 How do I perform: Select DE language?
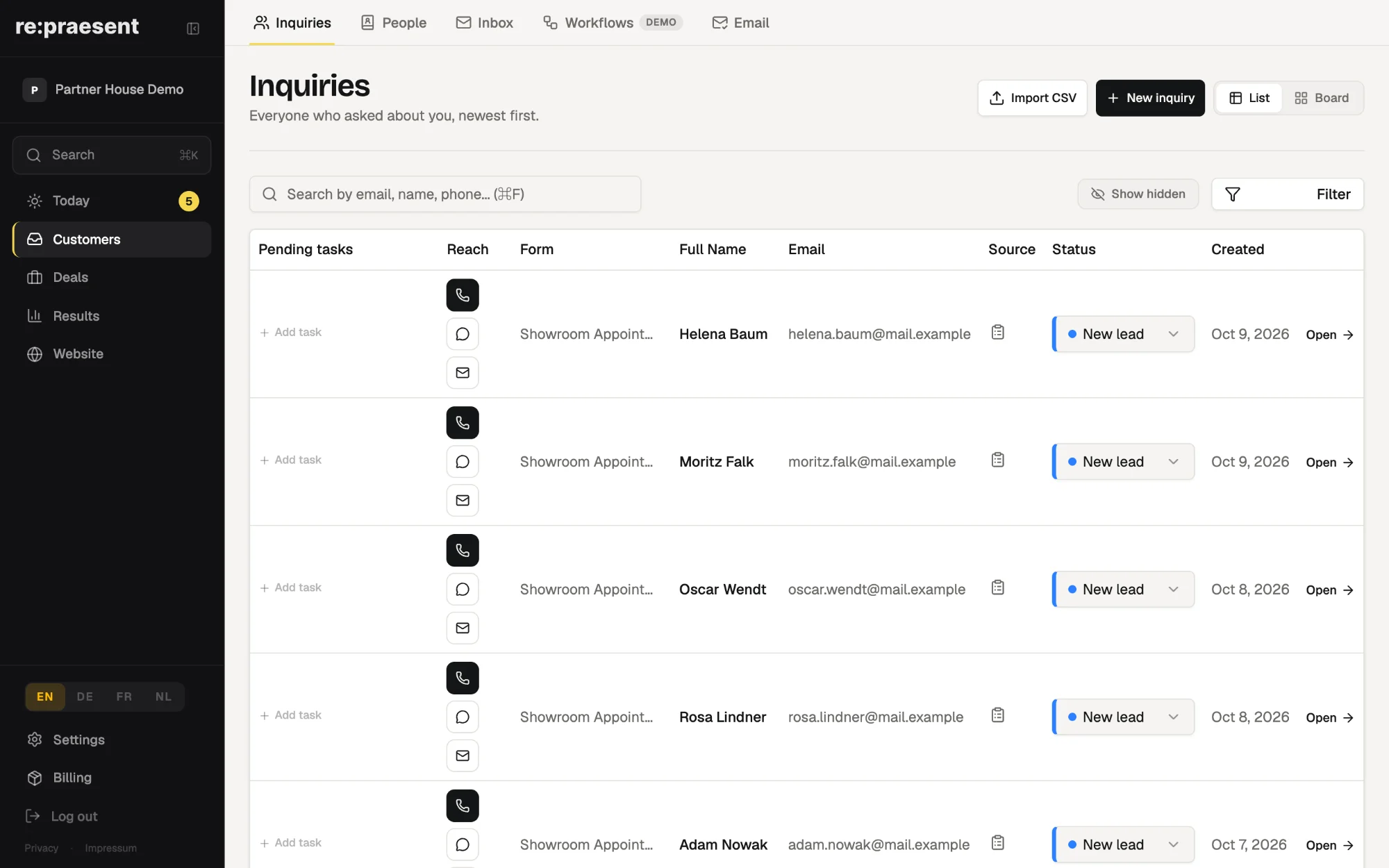(85, 696)
